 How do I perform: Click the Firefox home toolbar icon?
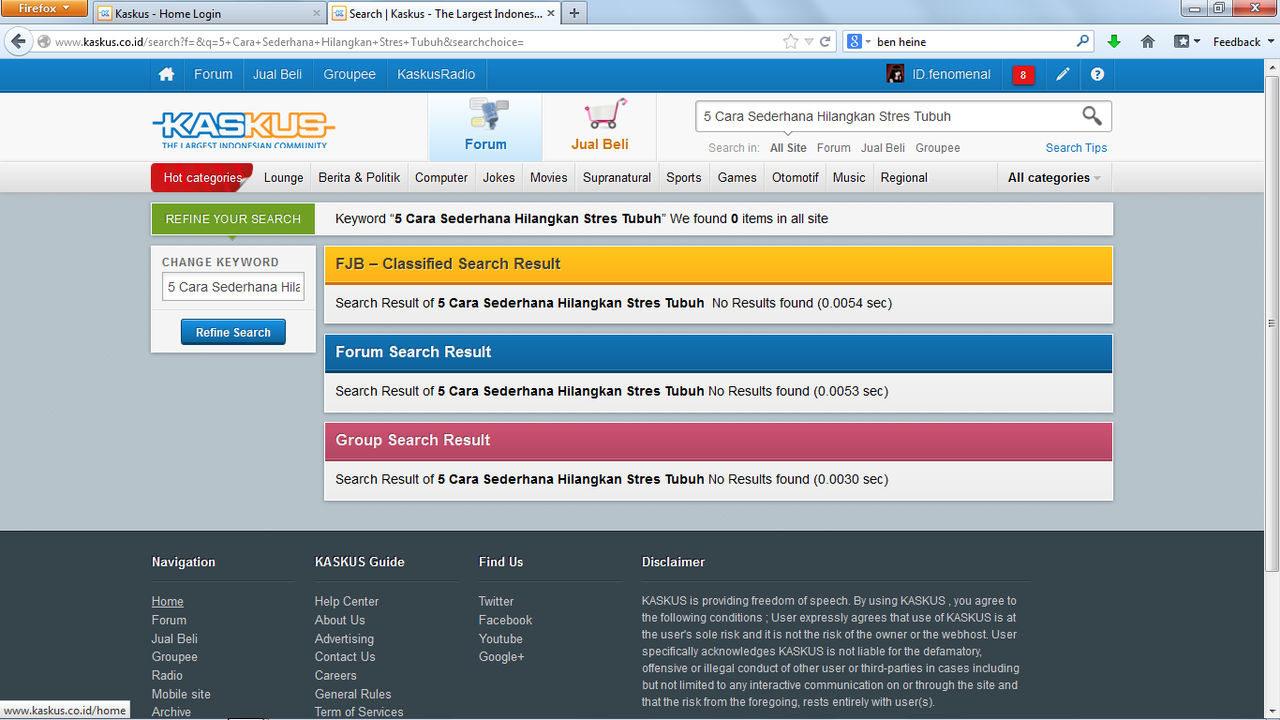click(x=1148, y=42)
